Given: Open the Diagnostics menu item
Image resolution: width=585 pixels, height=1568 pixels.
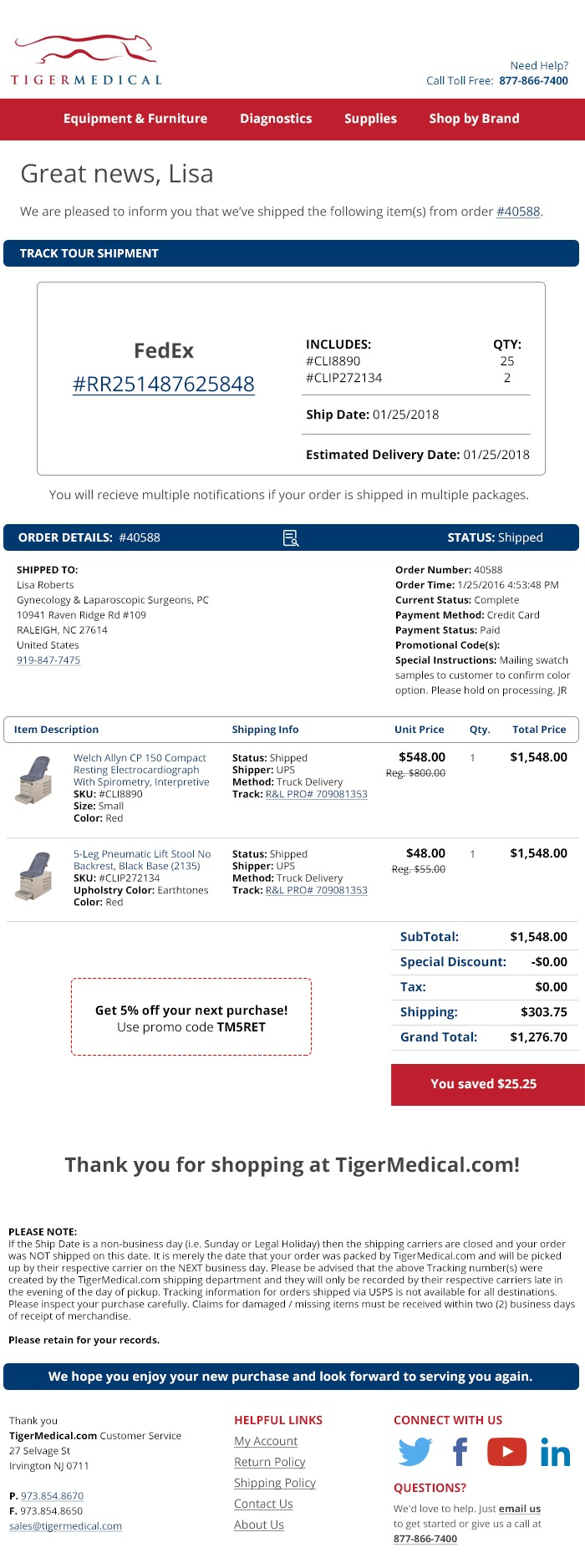Looking at the screenshot, I should pos(276,119).
